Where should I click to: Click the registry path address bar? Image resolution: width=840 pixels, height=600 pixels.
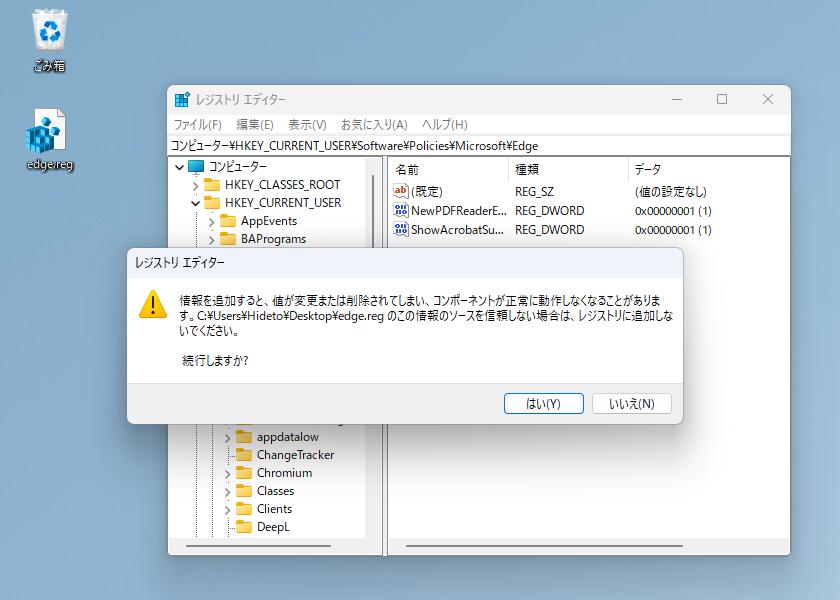click(479, 146)
